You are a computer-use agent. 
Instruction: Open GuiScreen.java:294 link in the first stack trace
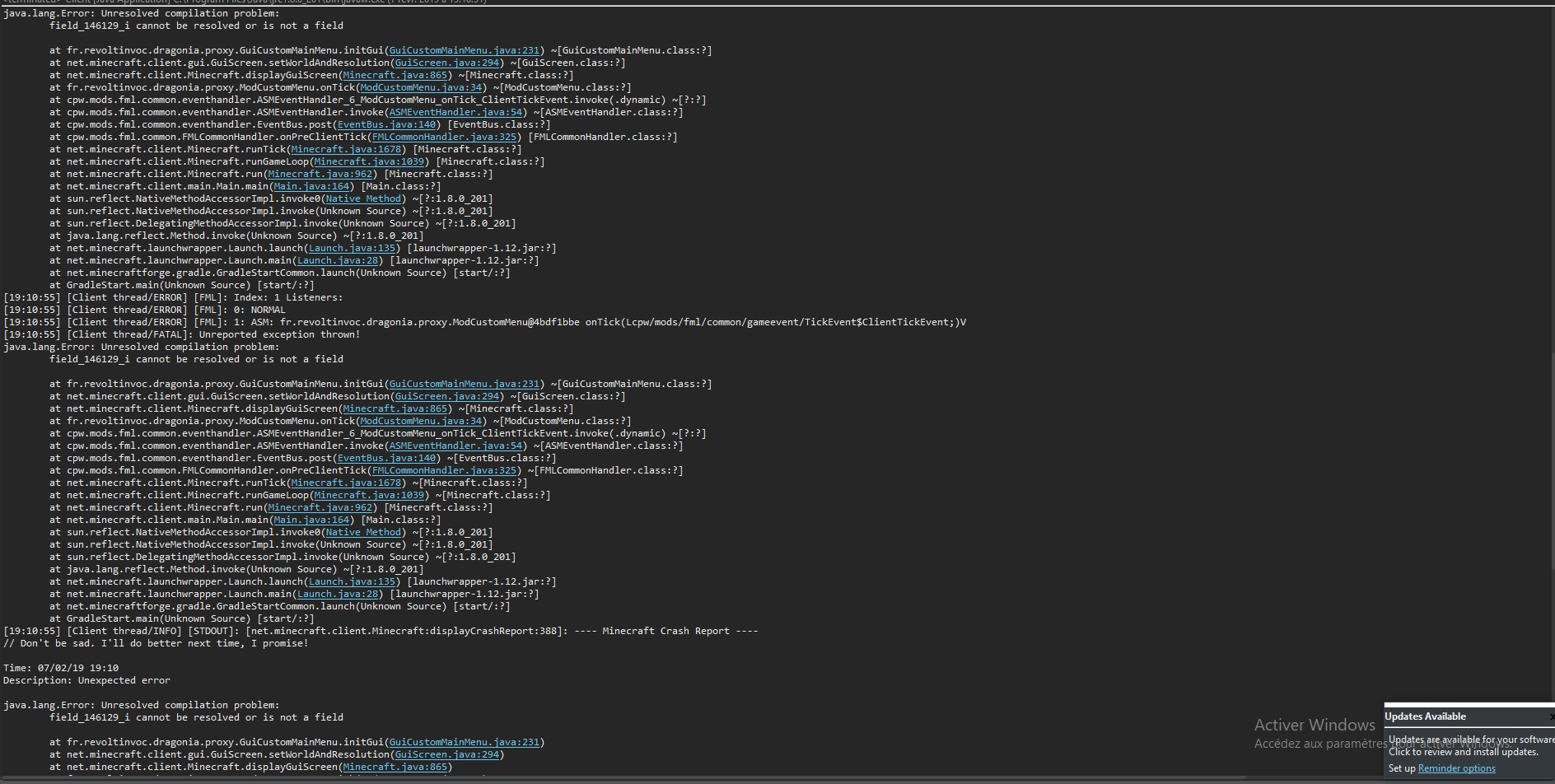tap(447, 63)
